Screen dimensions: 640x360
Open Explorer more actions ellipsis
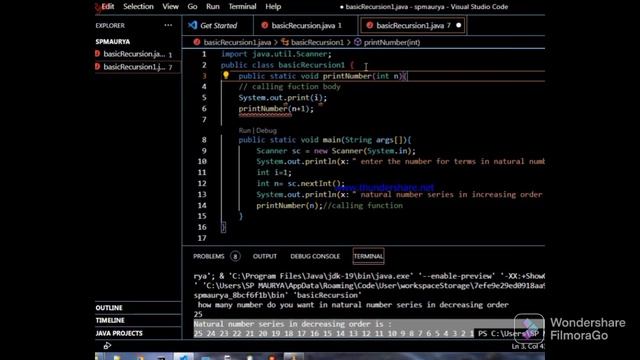168,25
